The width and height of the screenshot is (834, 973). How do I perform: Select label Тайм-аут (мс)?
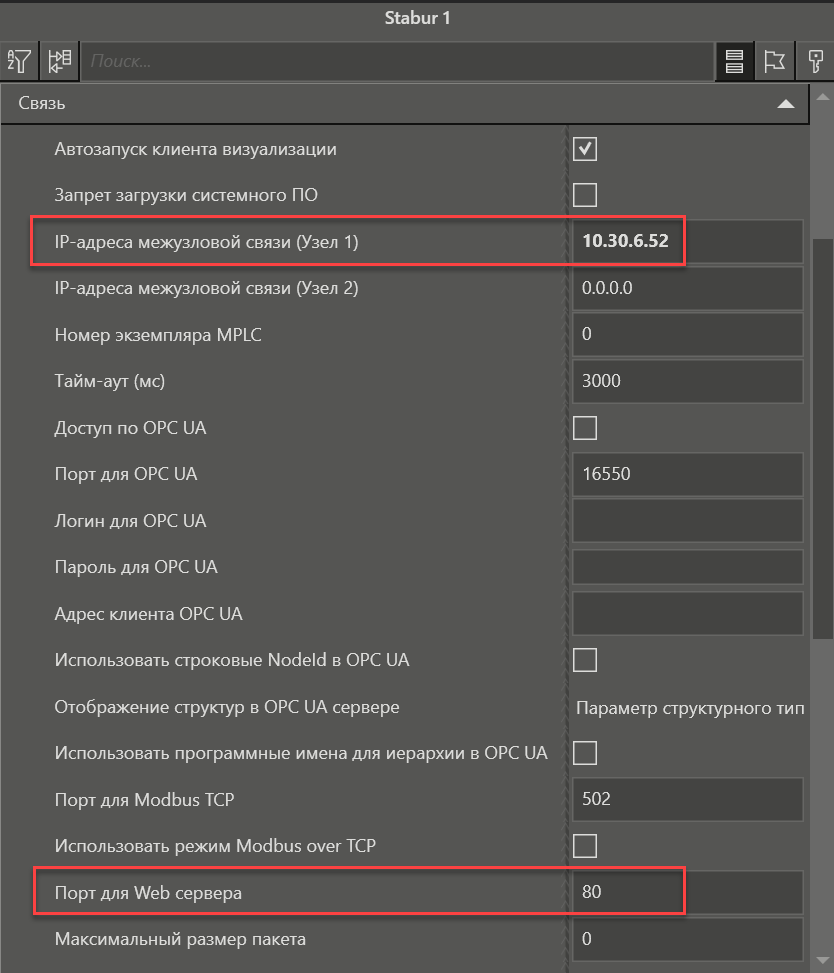coord(110,381)
